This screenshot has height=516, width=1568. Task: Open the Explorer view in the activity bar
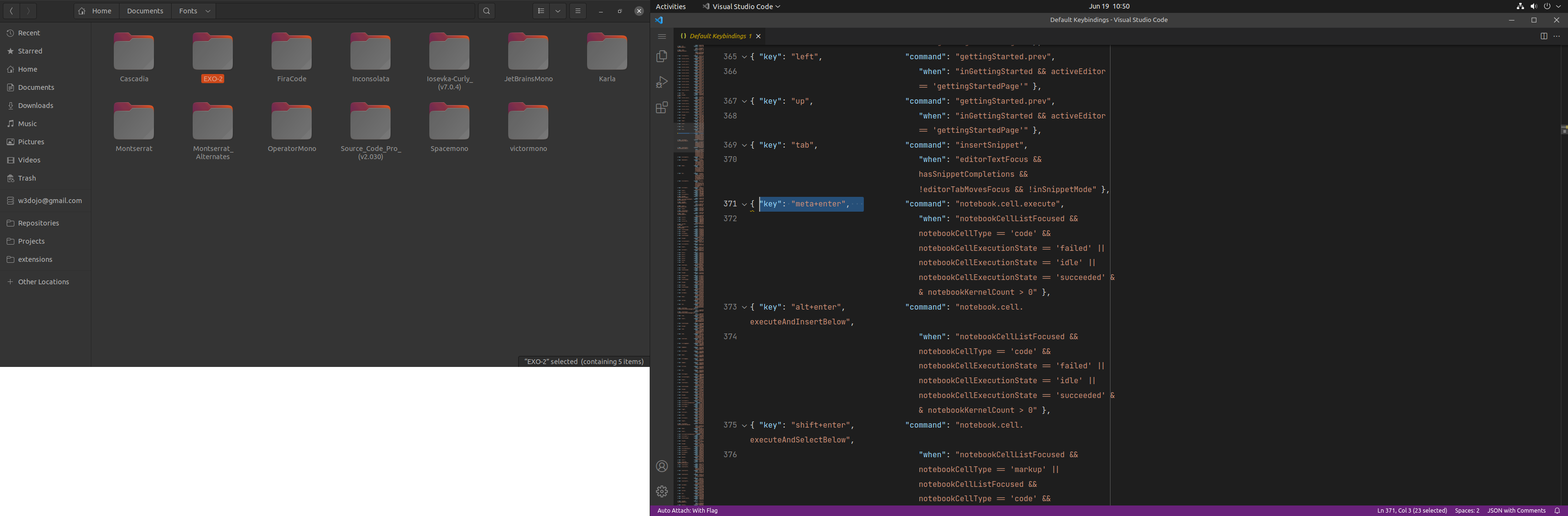pos(662,56)
